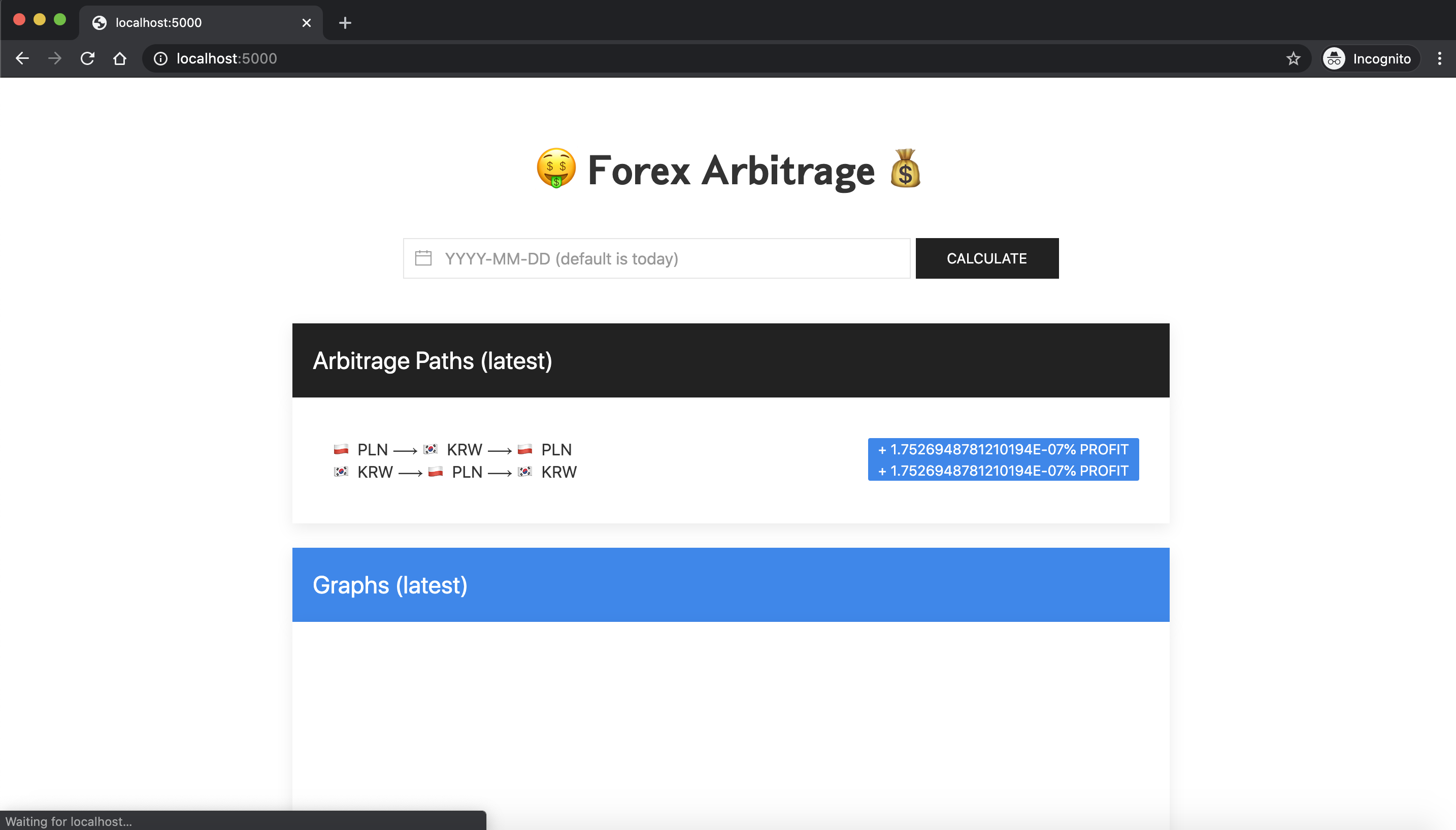Bookmark page with the star icon
Image resolution: width=1456 pixels, height=830 pixels.
1293,58
